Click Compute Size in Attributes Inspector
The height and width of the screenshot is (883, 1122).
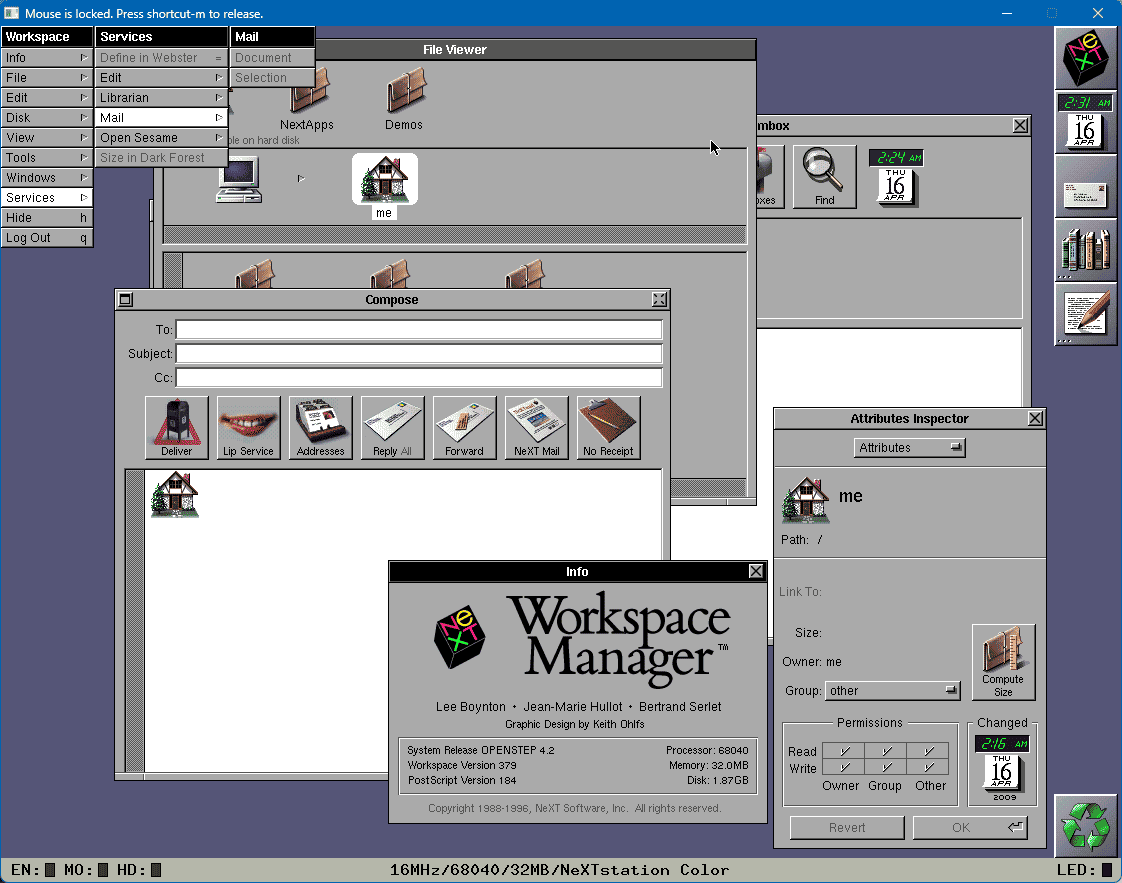pos(1003,662)
